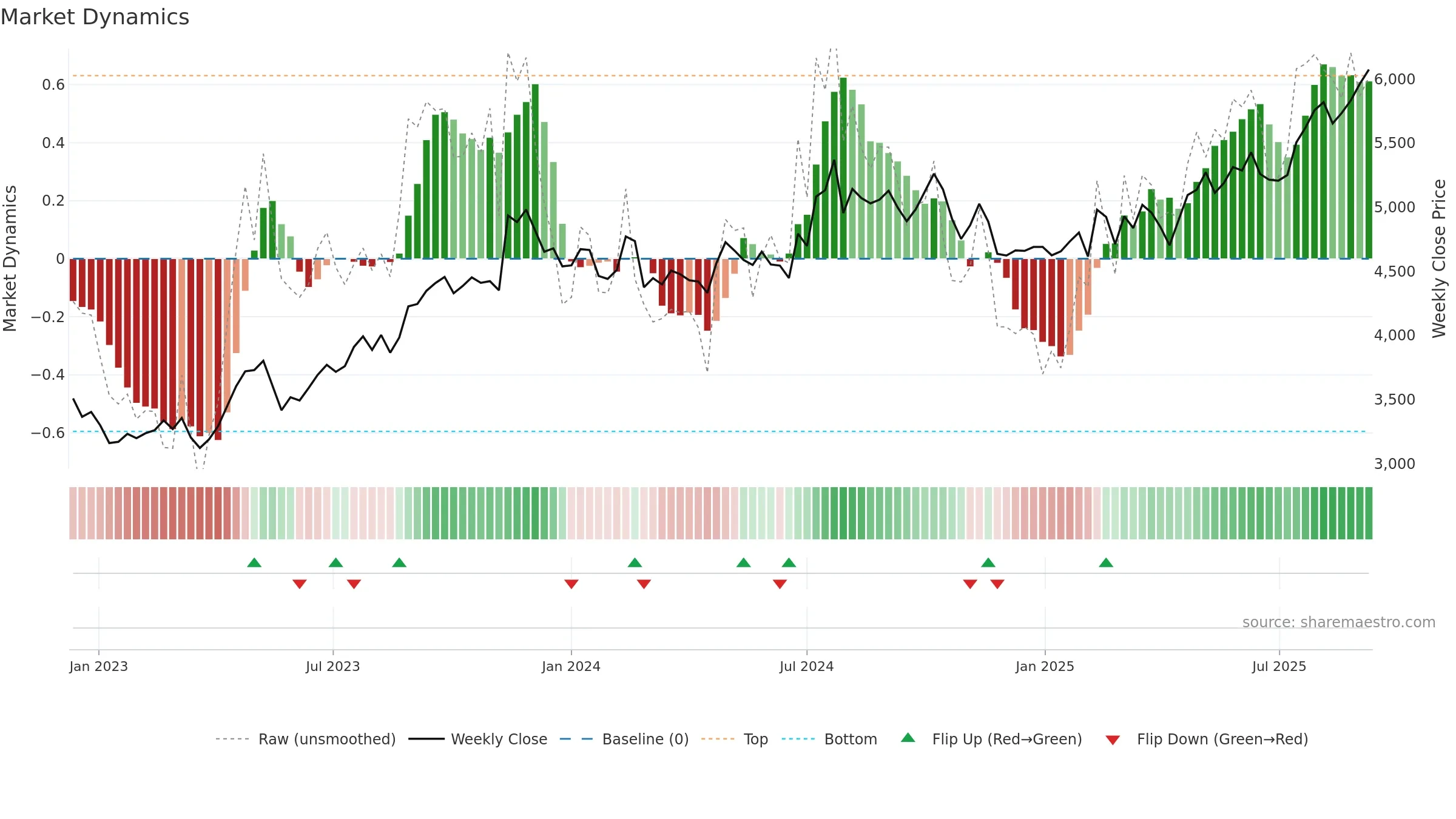Image resolution: width=1456 pixels, height=819 pixels.
Task: Click the Jul 2025 x-axis label
Action: point(1279,666)
